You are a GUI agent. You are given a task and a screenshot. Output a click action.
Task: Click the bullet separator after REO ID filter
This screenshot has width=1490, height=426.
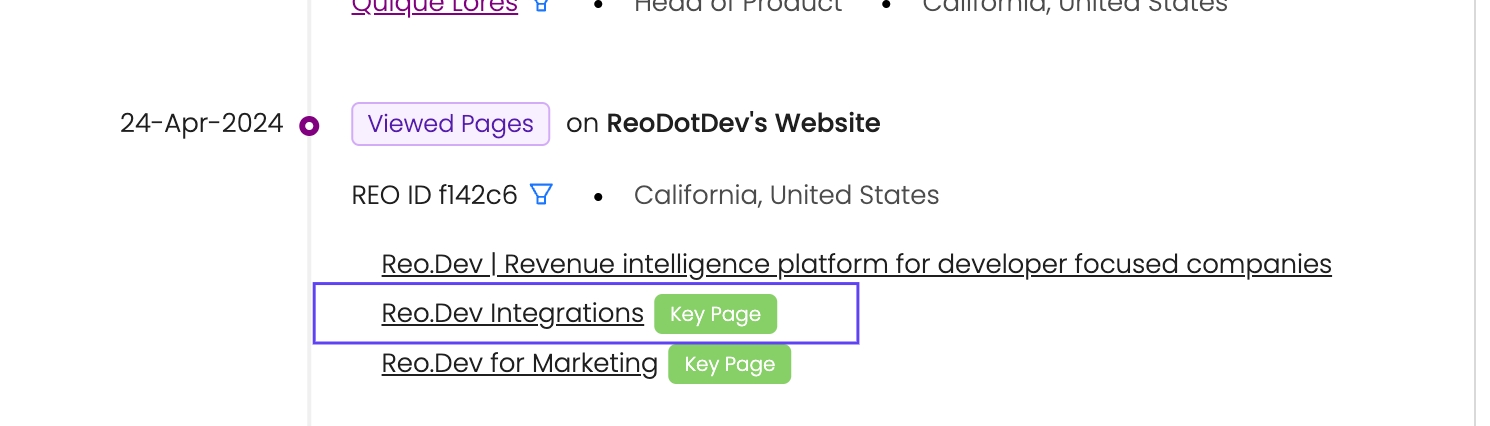tap(598, 195)
